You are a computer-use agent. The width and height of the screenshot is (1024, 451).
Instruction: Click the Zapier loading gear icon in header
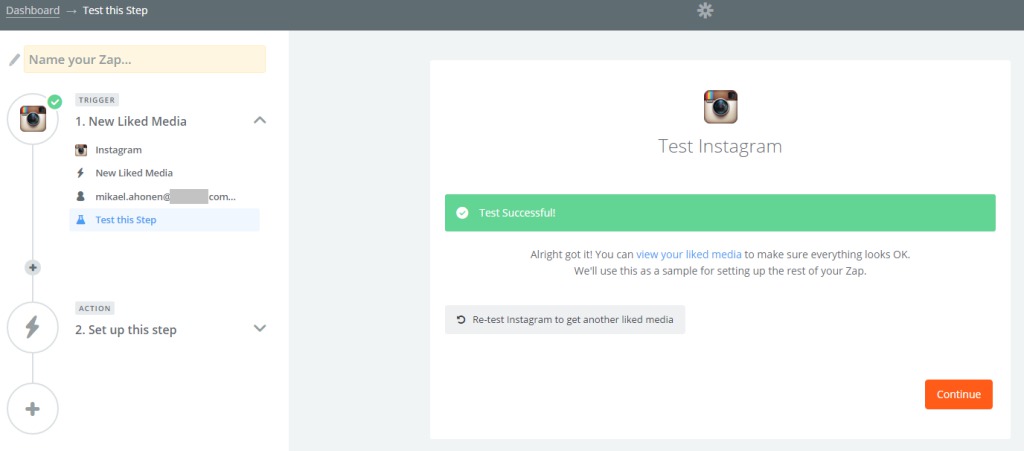[x=705, y=10]
